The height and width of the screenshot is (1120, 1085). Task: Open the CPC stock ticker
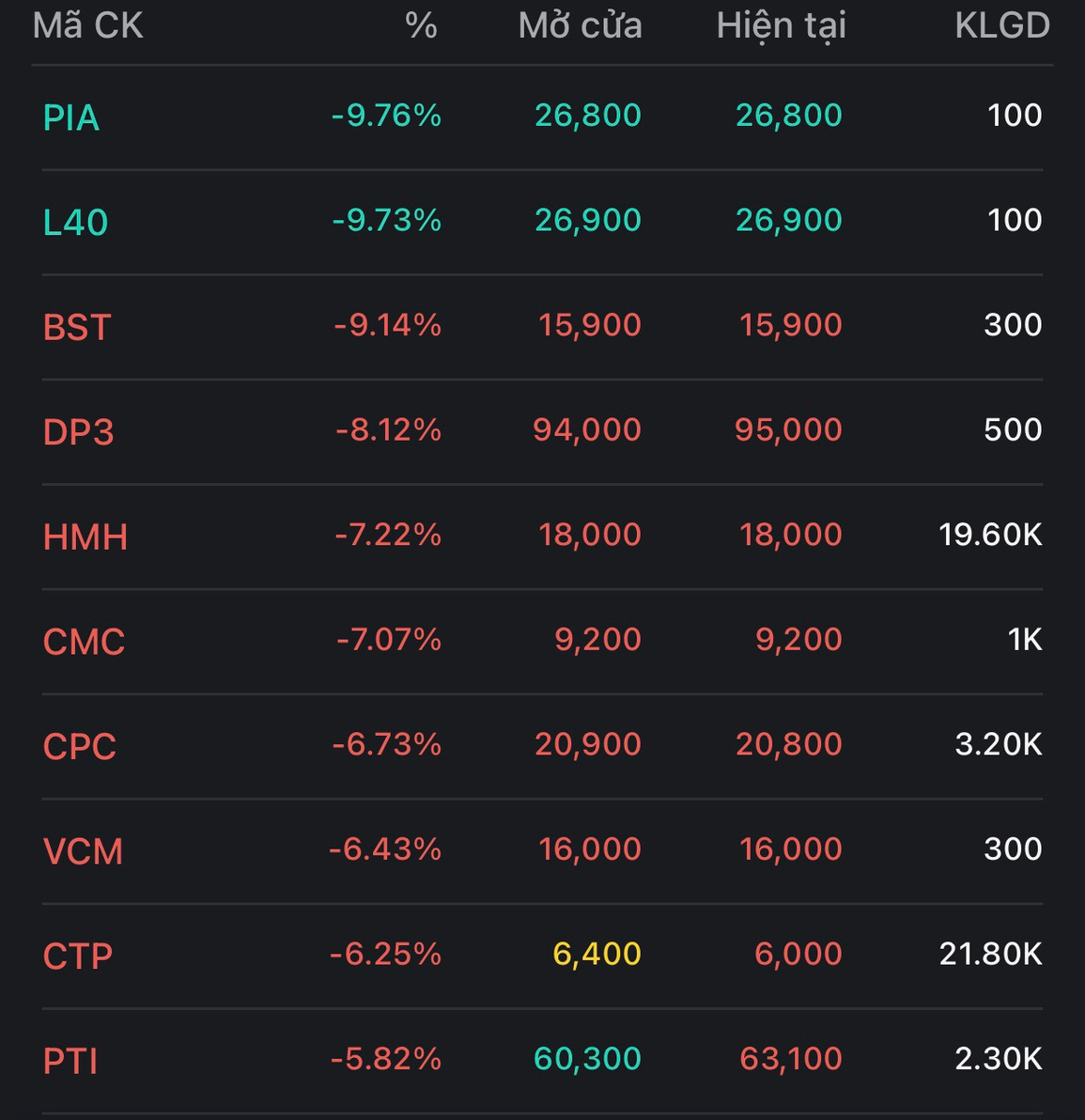(x=80, y=747)
